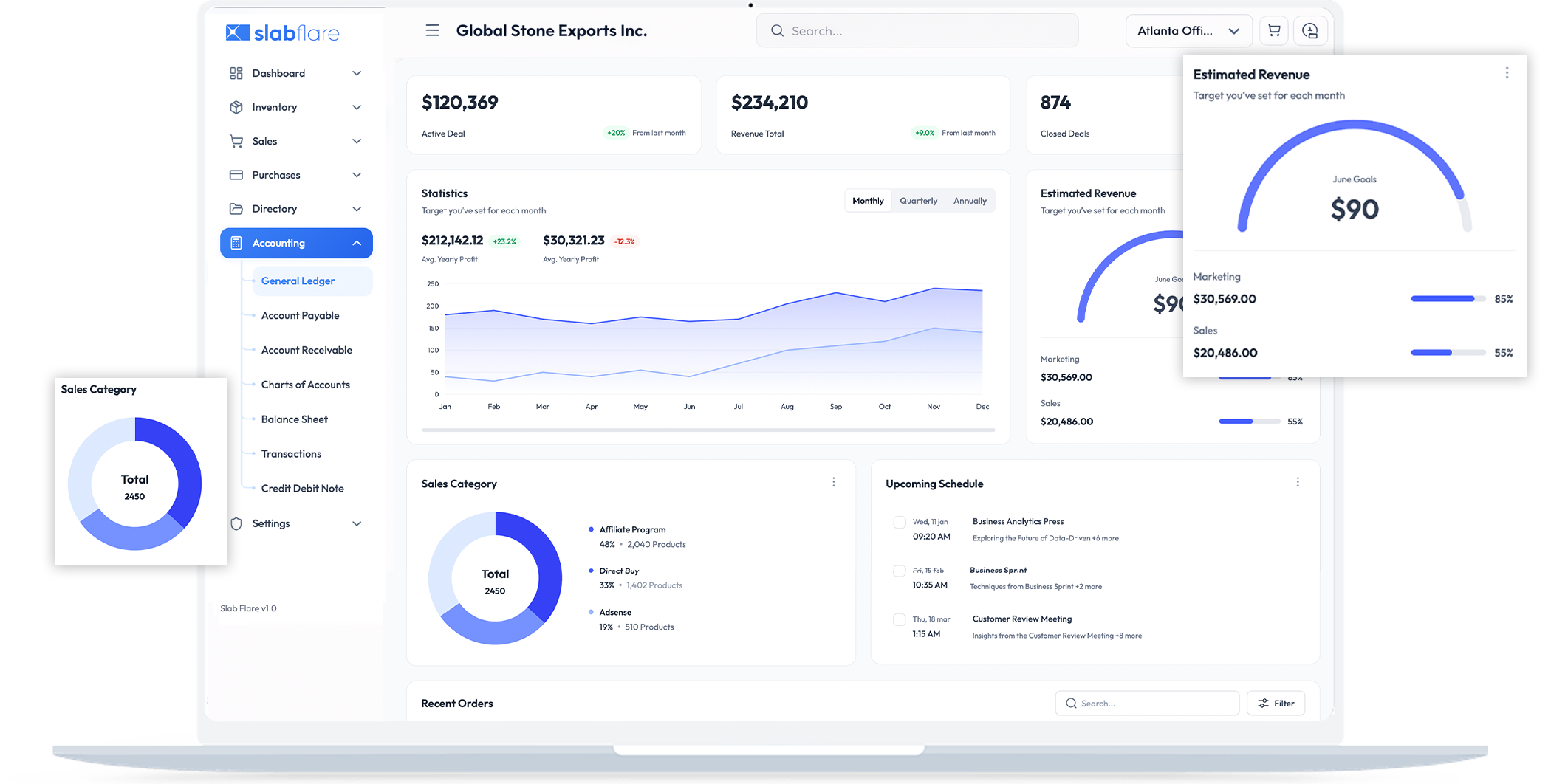Image resolution: width=1551 pixels, height=784 pixels.
Task: Select the Directory folder icon
Action: click(236, 209)
